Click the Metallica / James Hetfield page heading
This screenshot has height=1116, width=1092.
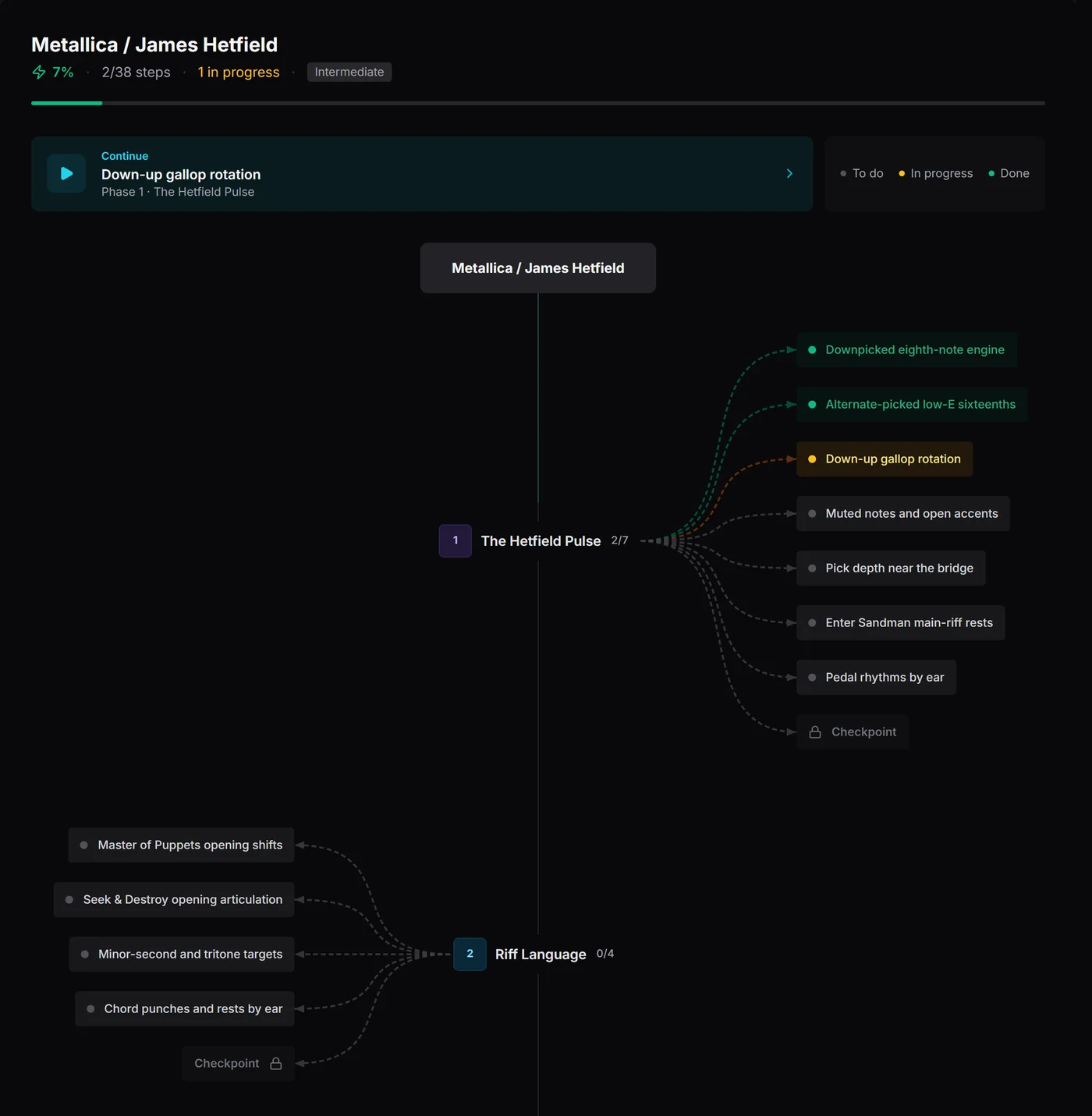click(x=154, y=44)
